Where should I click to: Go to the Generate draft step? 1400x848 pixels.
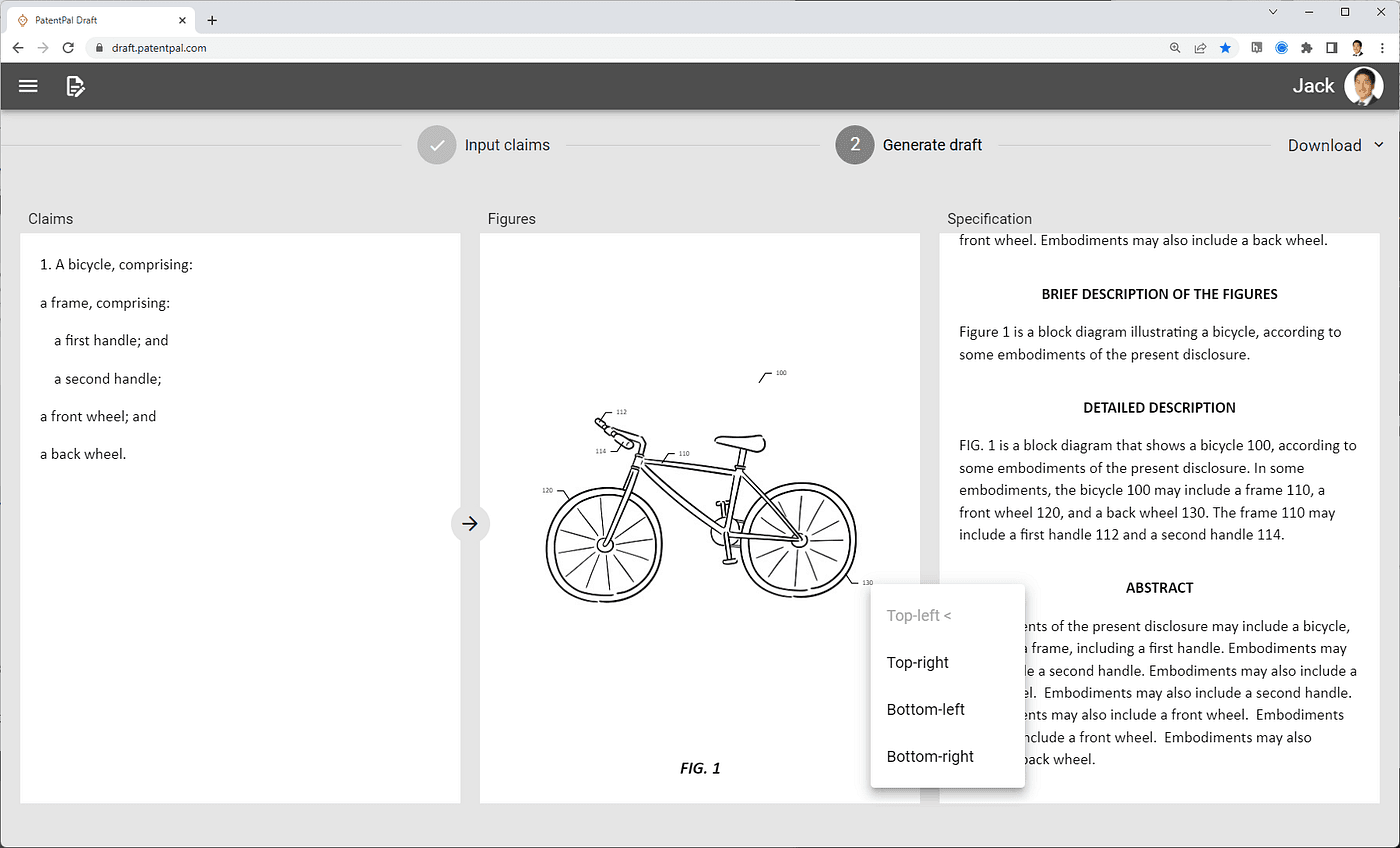(932, 145)
